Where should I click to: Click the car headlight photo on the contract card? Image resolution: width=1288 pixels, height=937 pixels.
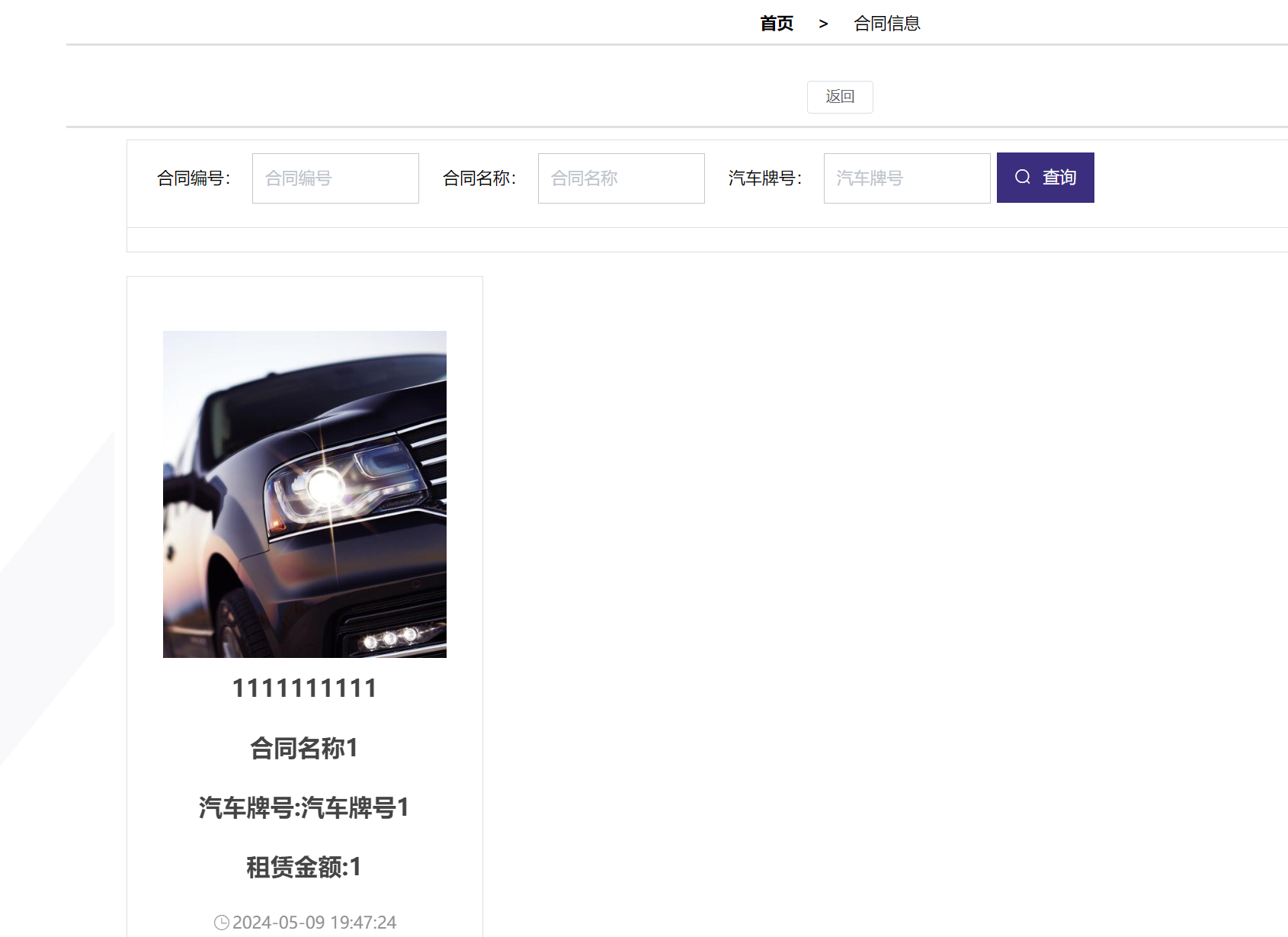[304, 494]
